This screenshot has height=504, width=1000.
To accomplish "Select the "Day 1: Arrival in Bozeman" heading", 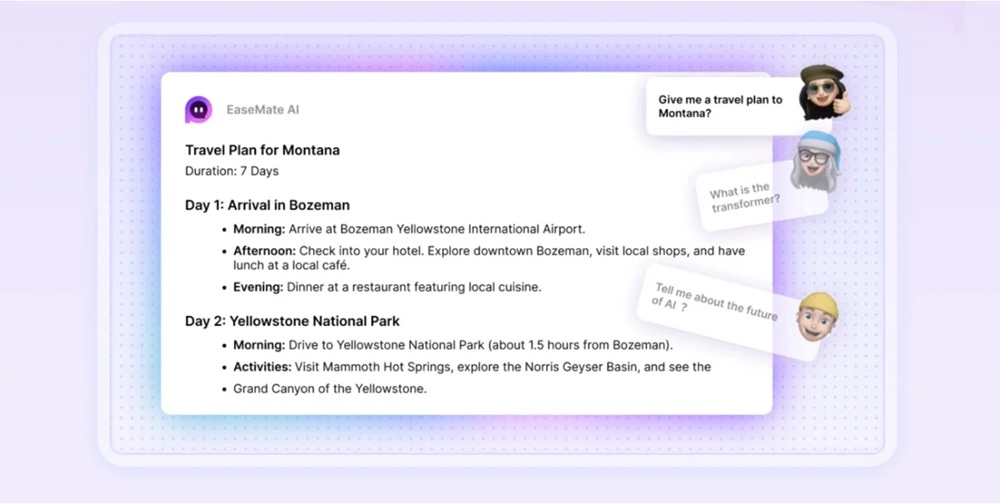I will [x=267, y=205].
